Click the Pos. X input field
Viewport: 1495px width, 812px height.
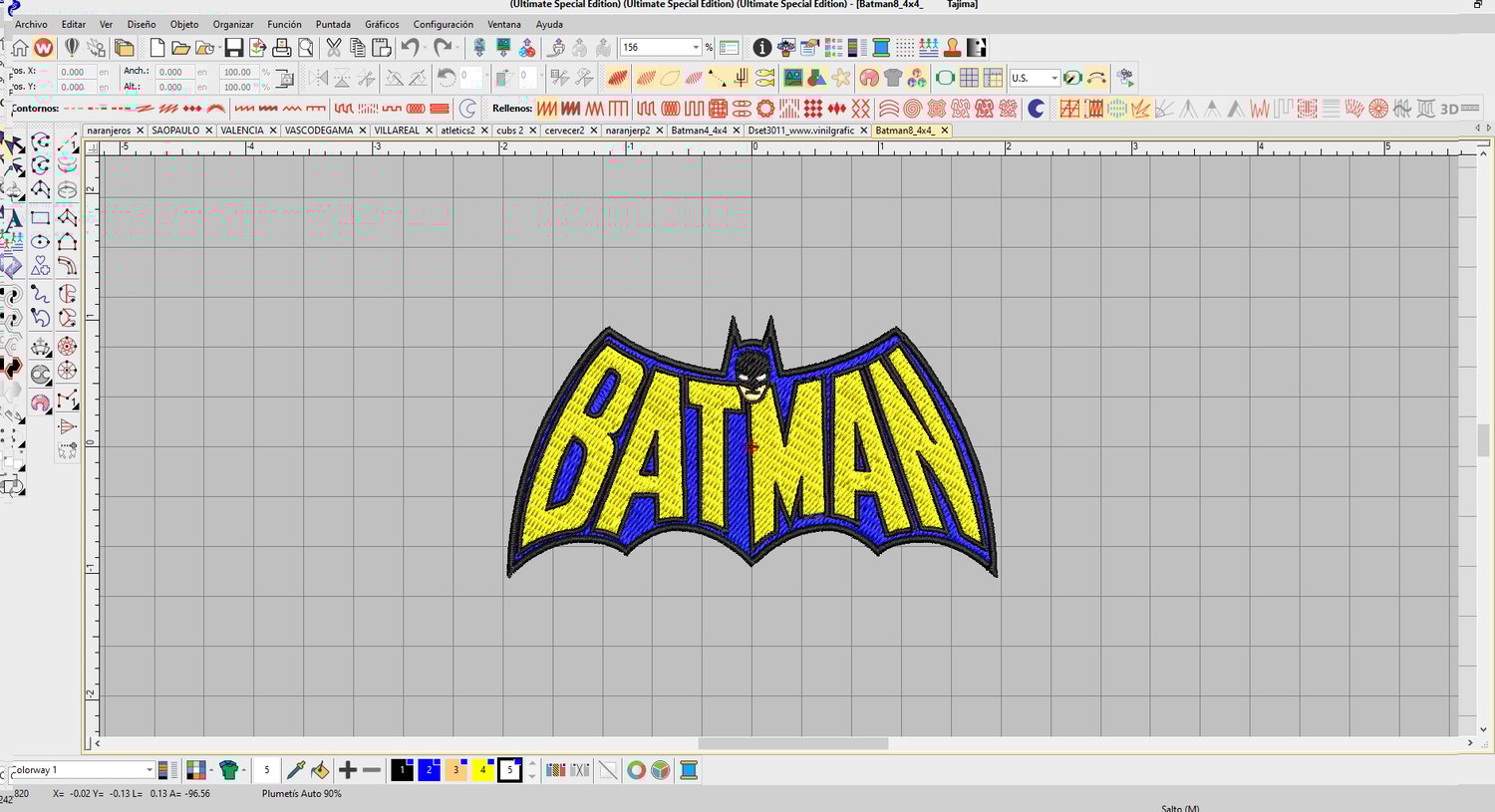click(75, 72)
